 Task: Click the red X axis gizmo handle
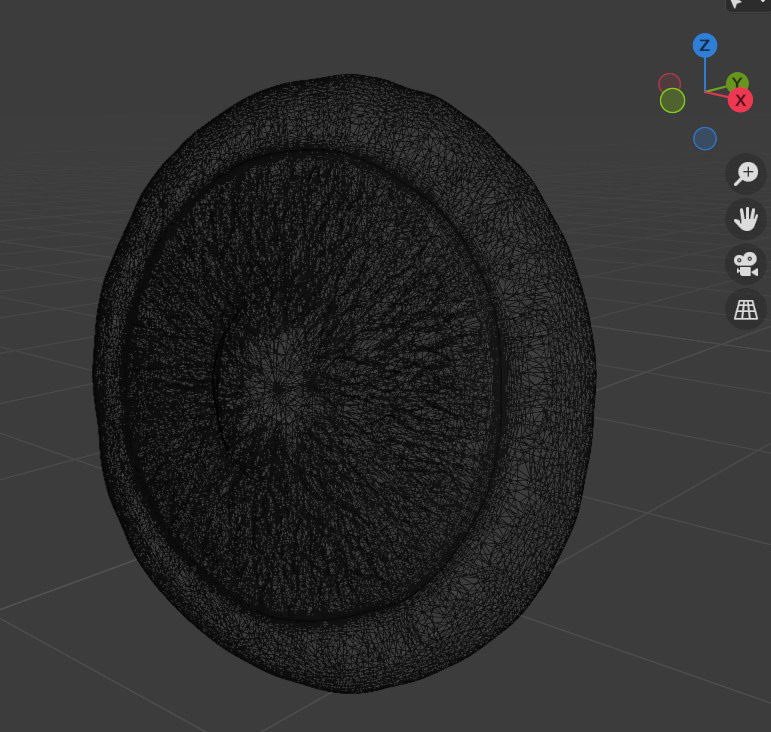tap(740, 100)
